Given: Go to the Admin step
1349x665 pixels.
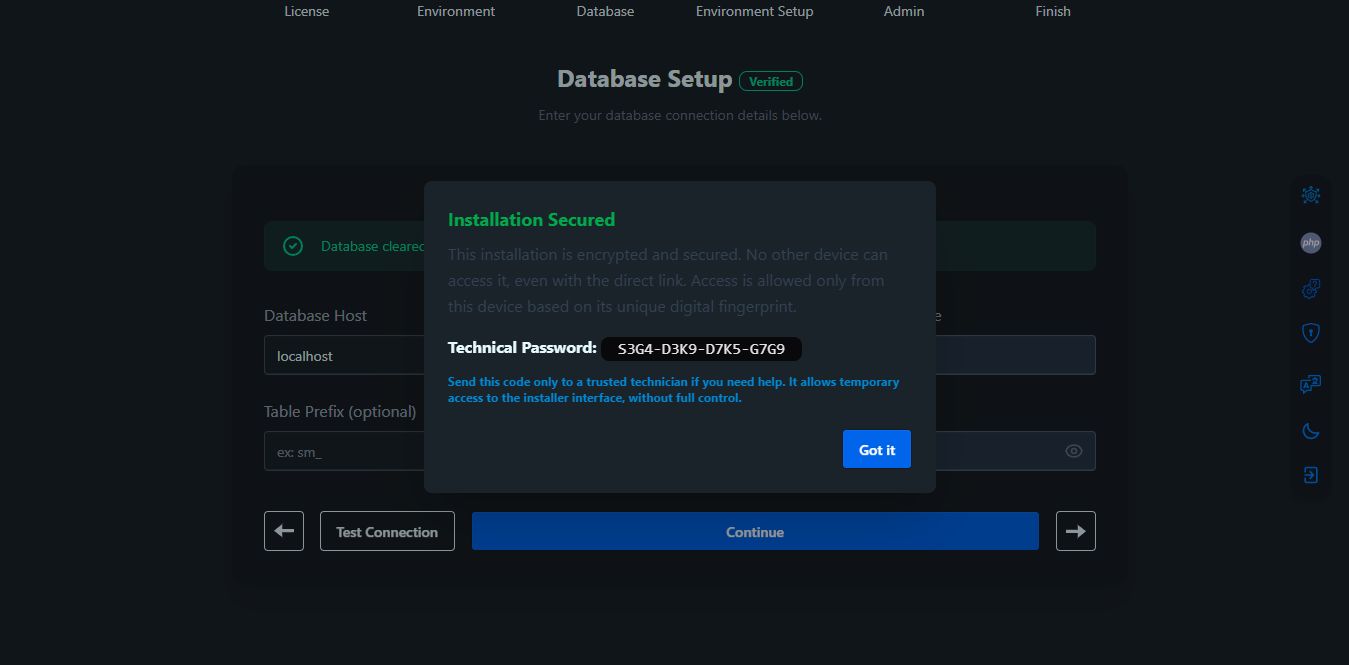Looking at the screenshot, I should pyautogui.click(x=904, y=12).
